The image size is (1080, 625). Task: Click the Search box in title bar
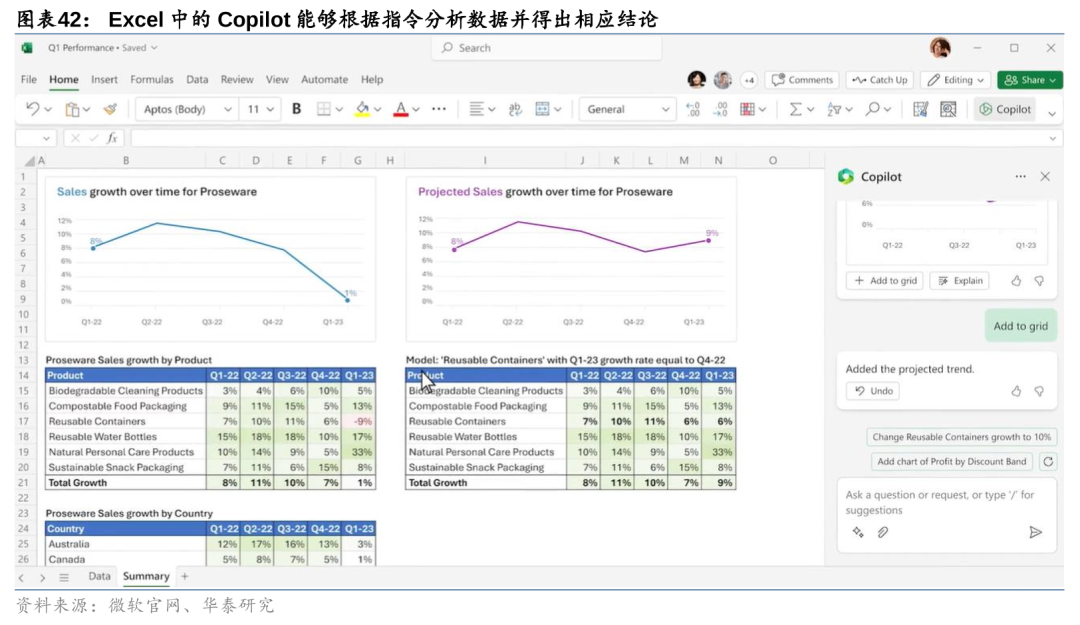[546, 48]
